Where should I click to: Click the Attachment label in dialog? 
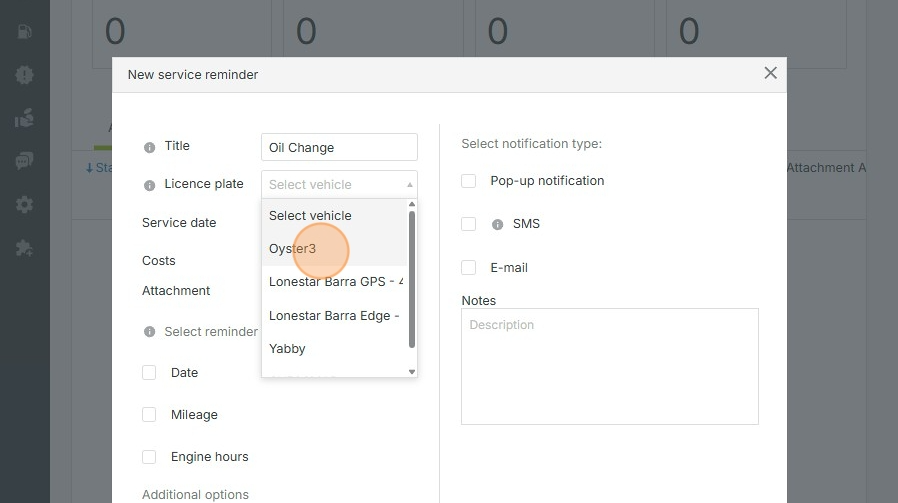click(x=176, y=291)
